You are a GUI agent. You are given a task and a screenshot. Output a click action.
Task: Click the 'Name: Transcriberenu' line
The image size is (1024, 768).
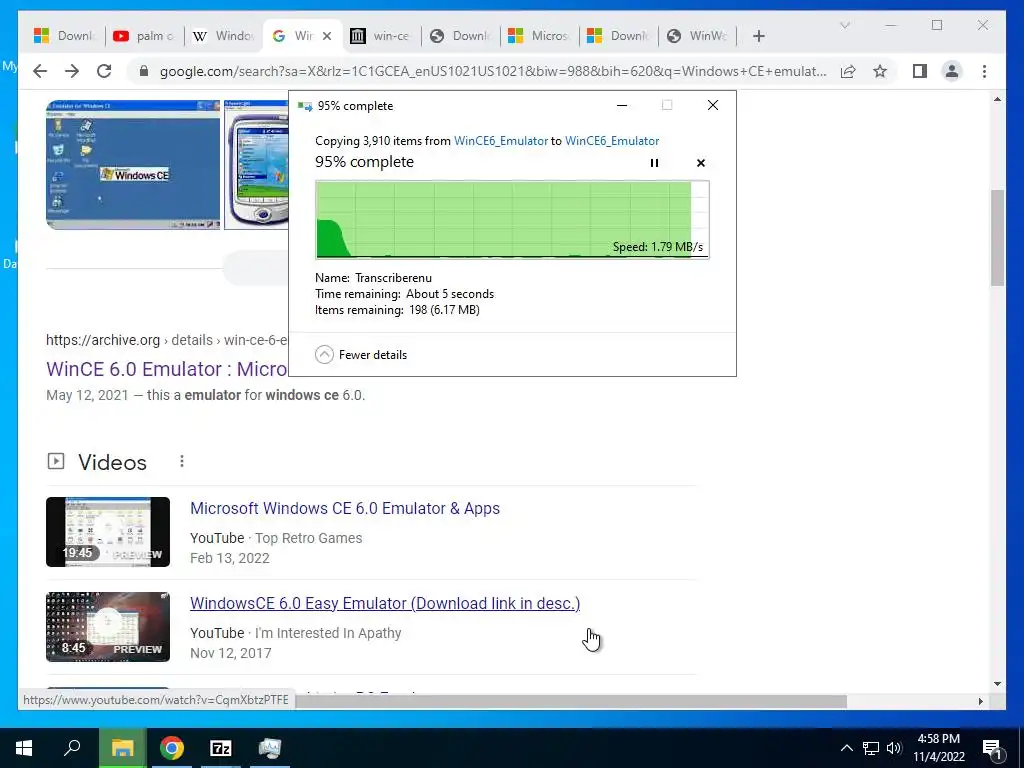click(x=373, y=278)
